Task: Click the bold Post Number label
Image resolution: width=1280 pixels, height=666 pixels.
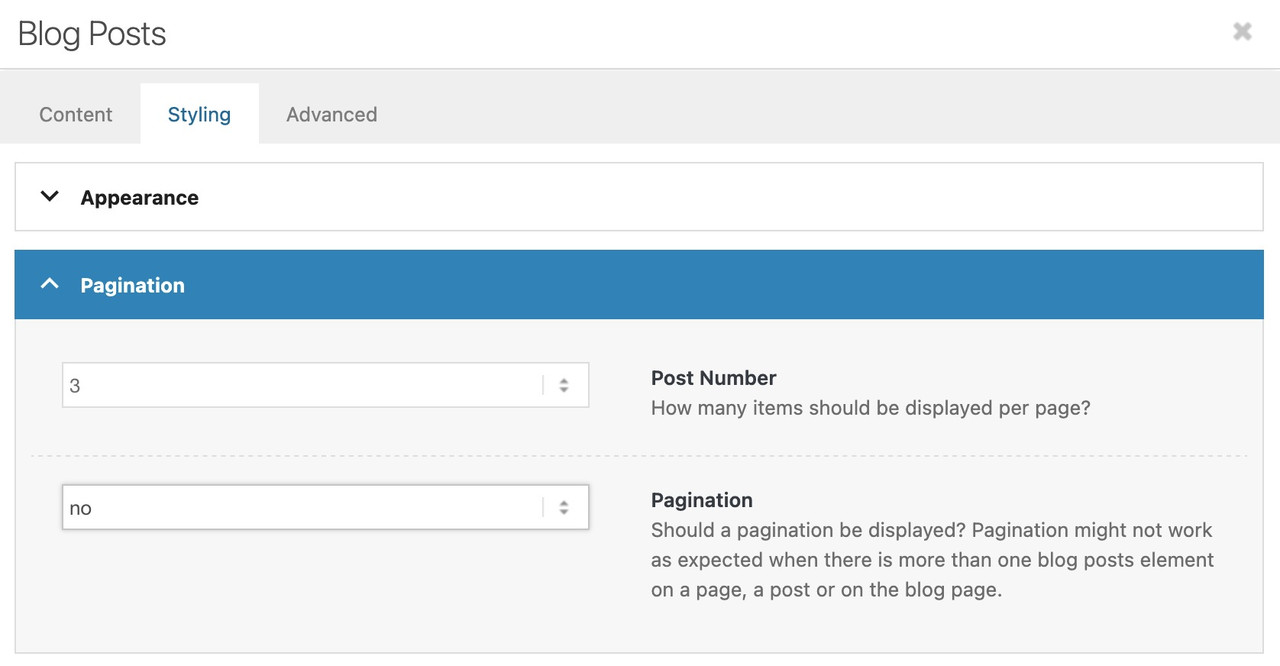Action: point(713,378)
